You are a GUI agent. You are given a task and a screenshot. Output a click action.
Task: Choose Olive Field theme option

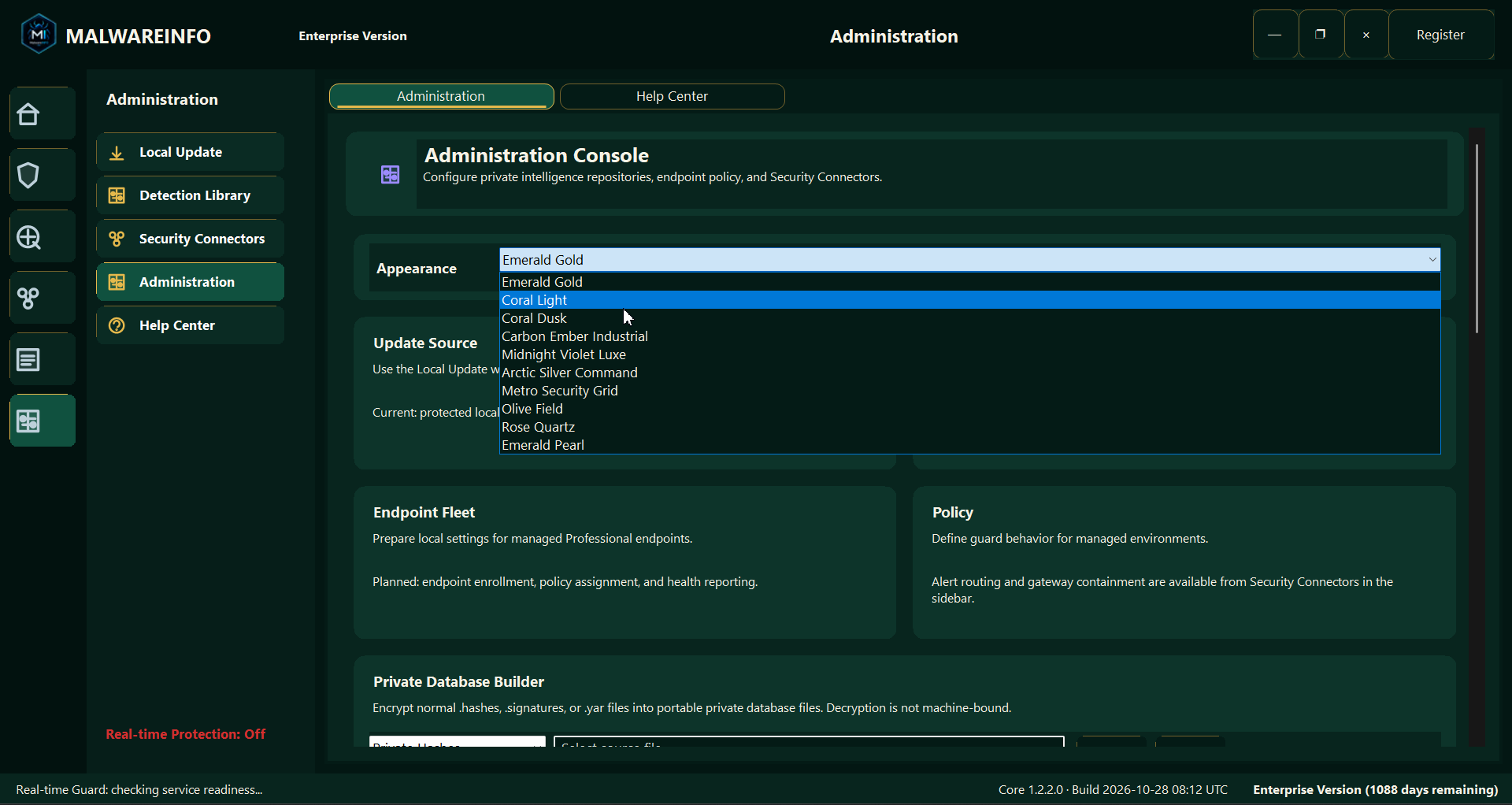point(970,409)
